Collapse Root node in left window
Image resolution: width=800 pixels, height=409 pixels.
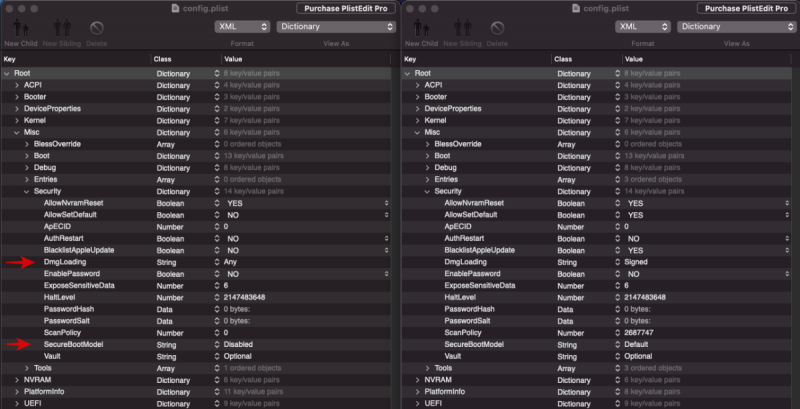click(x=7, y=73)
